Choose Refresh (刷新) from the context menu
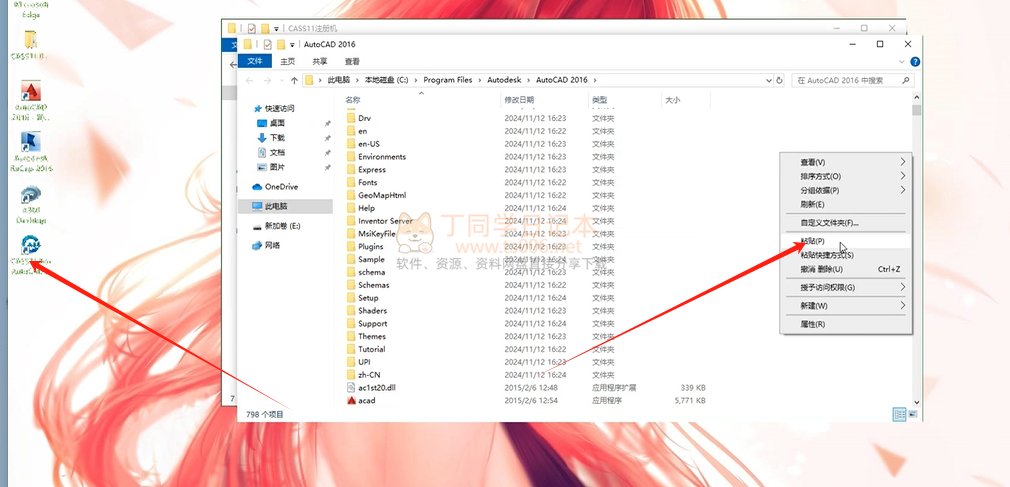1010x487 pixels. click(846, 204)
